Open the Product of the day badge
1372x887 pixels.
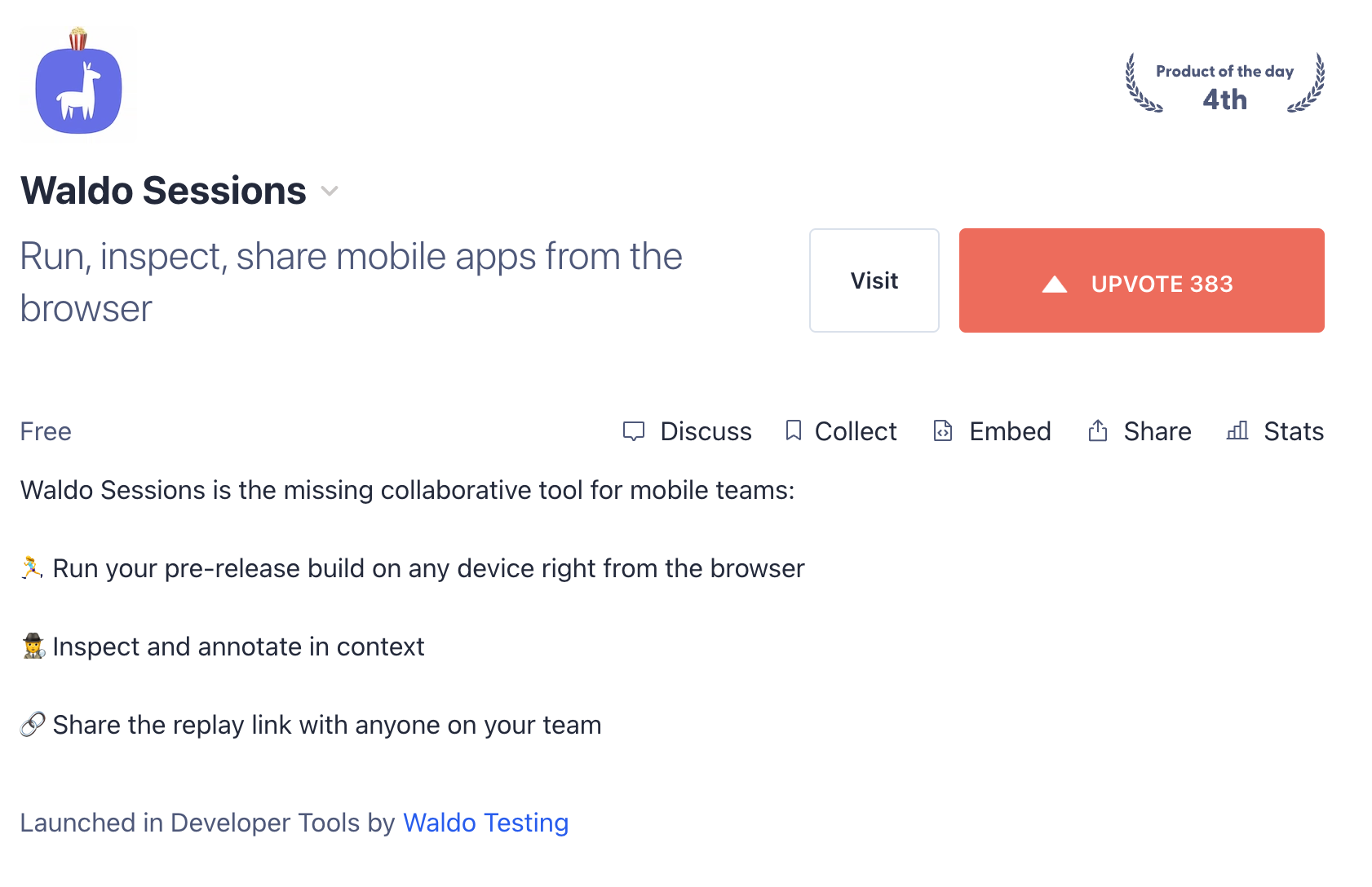pyautogui.click(x=1224, y=85)
